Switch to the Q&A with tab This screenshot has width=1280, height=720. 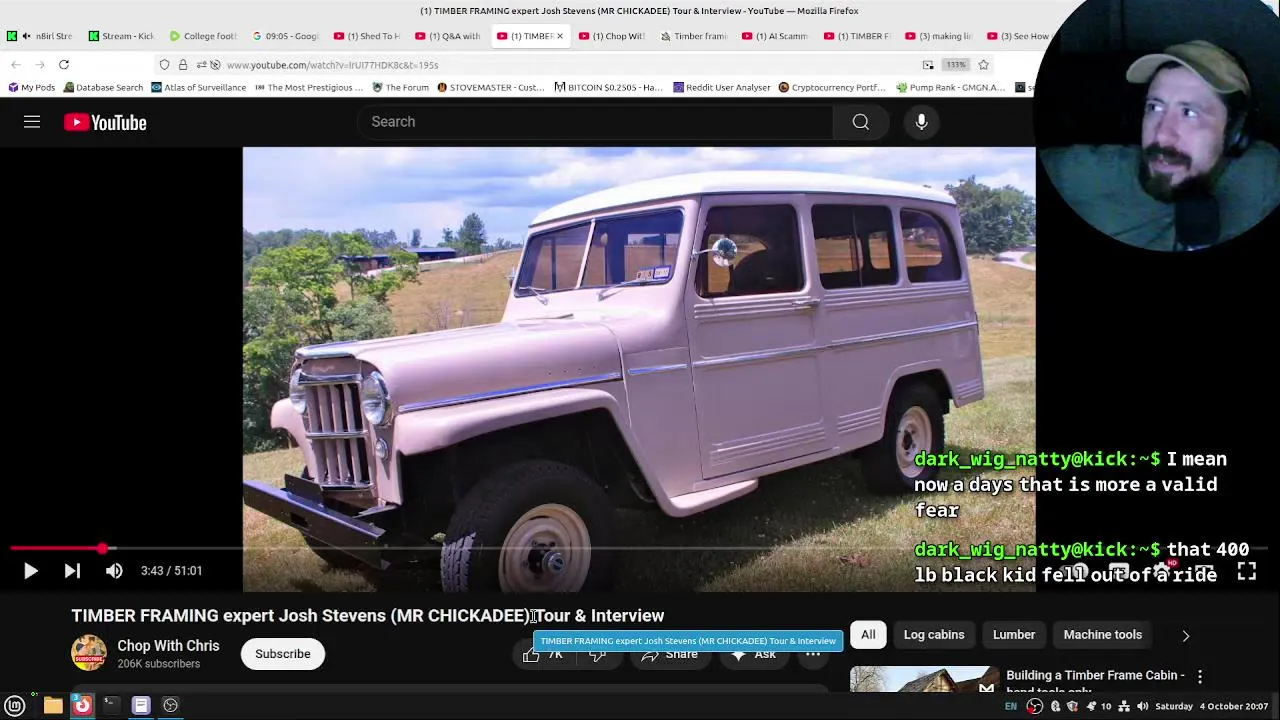click(x=449, y=36)
